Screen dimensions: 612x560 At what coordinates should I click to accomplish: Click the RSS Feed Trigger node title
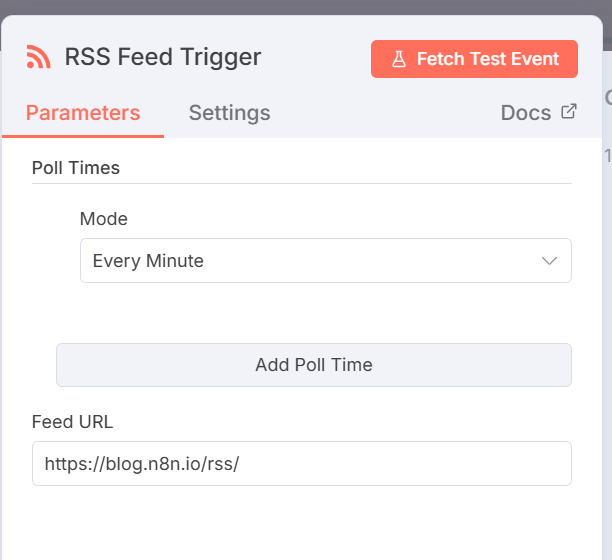tap(163, 57)
